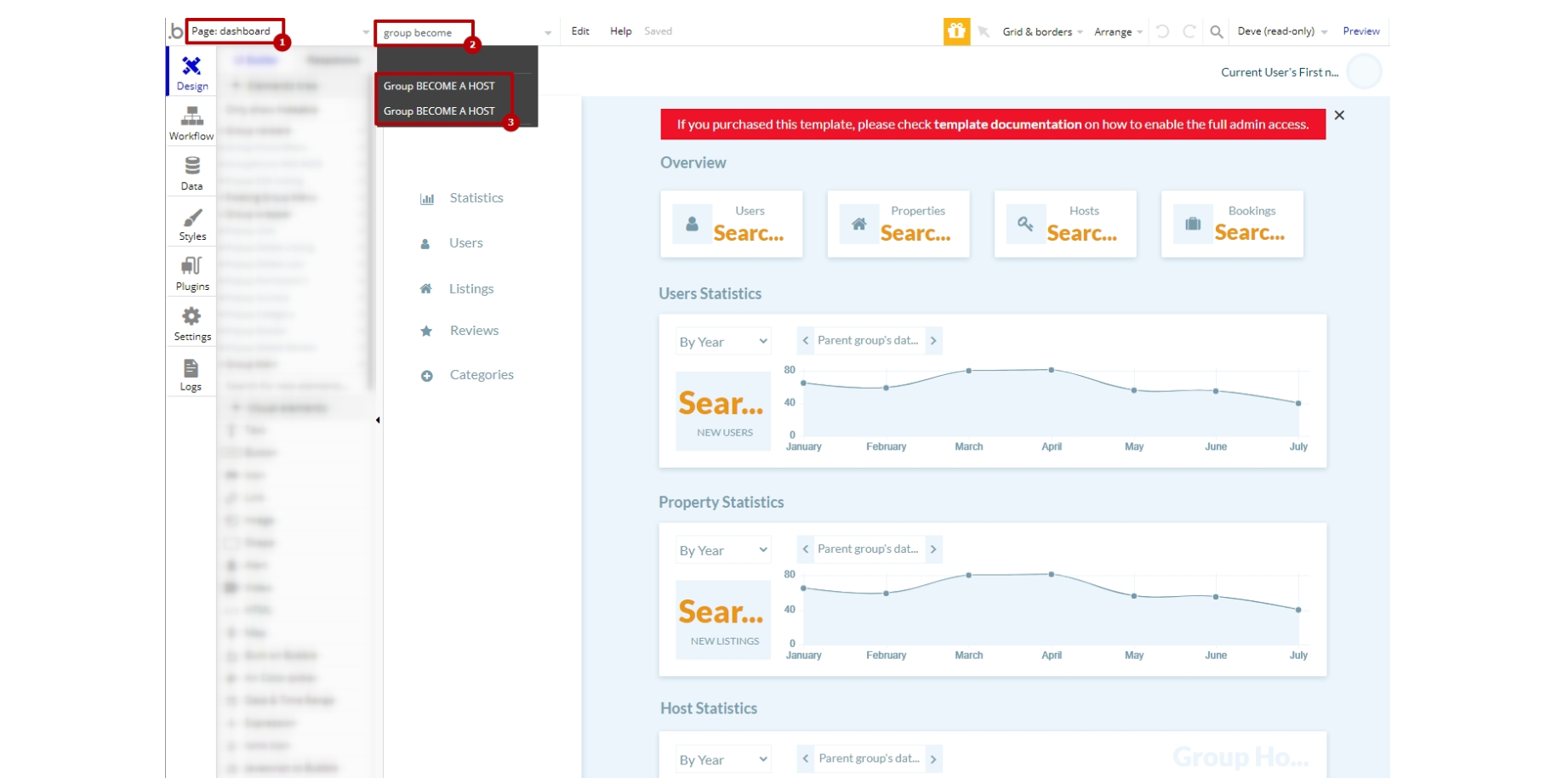Open By Year dropdown under Users Statistics
Screen dimensions: 1557x784
pyautogui.click(x=723, y=342)
